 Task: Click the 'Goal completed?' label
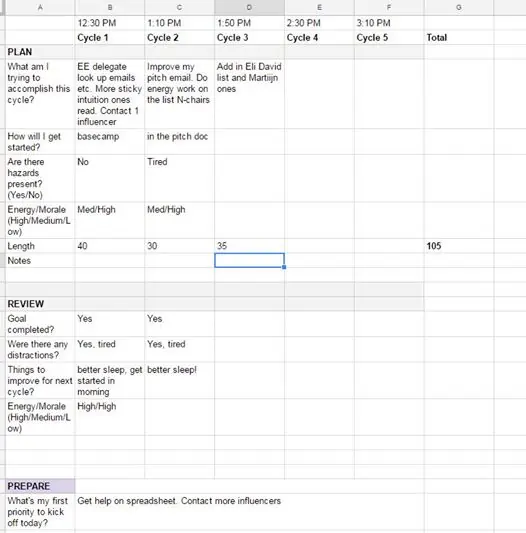[x=40, y=324]
